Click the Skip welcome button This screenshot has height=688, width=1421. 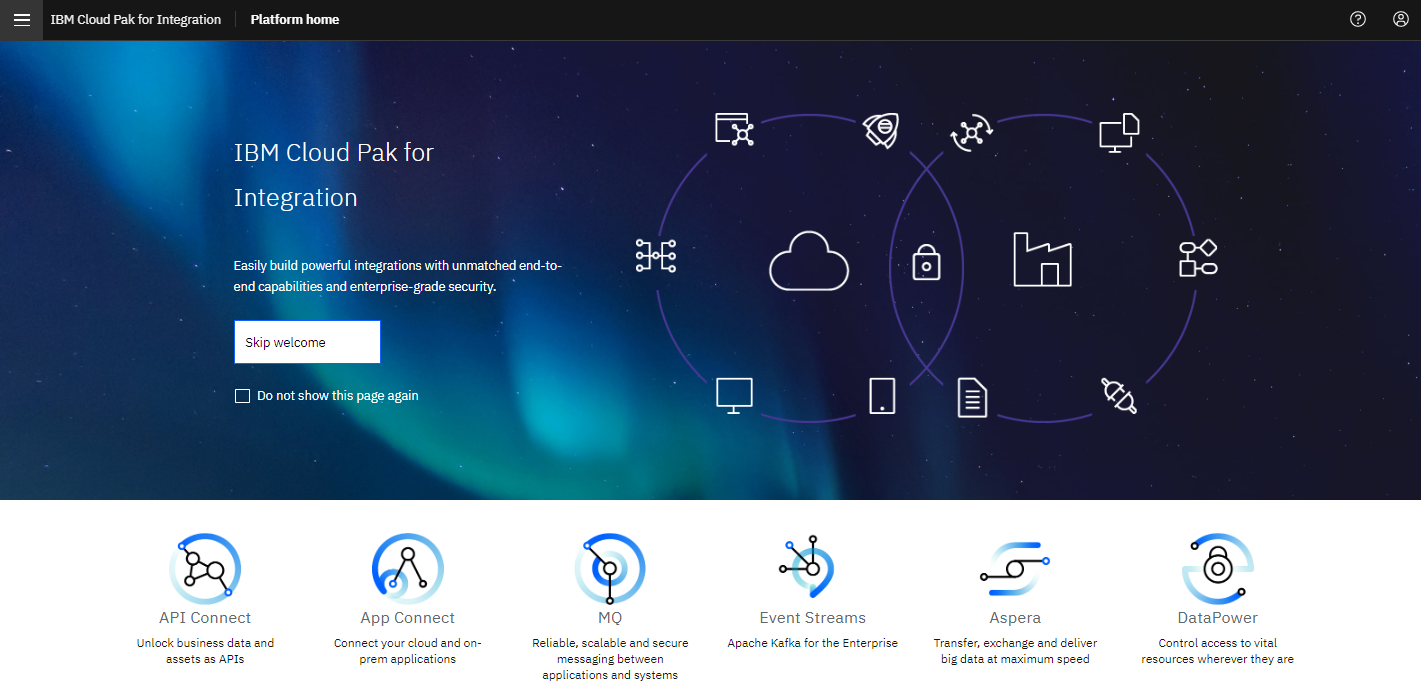tap(307, 342)
